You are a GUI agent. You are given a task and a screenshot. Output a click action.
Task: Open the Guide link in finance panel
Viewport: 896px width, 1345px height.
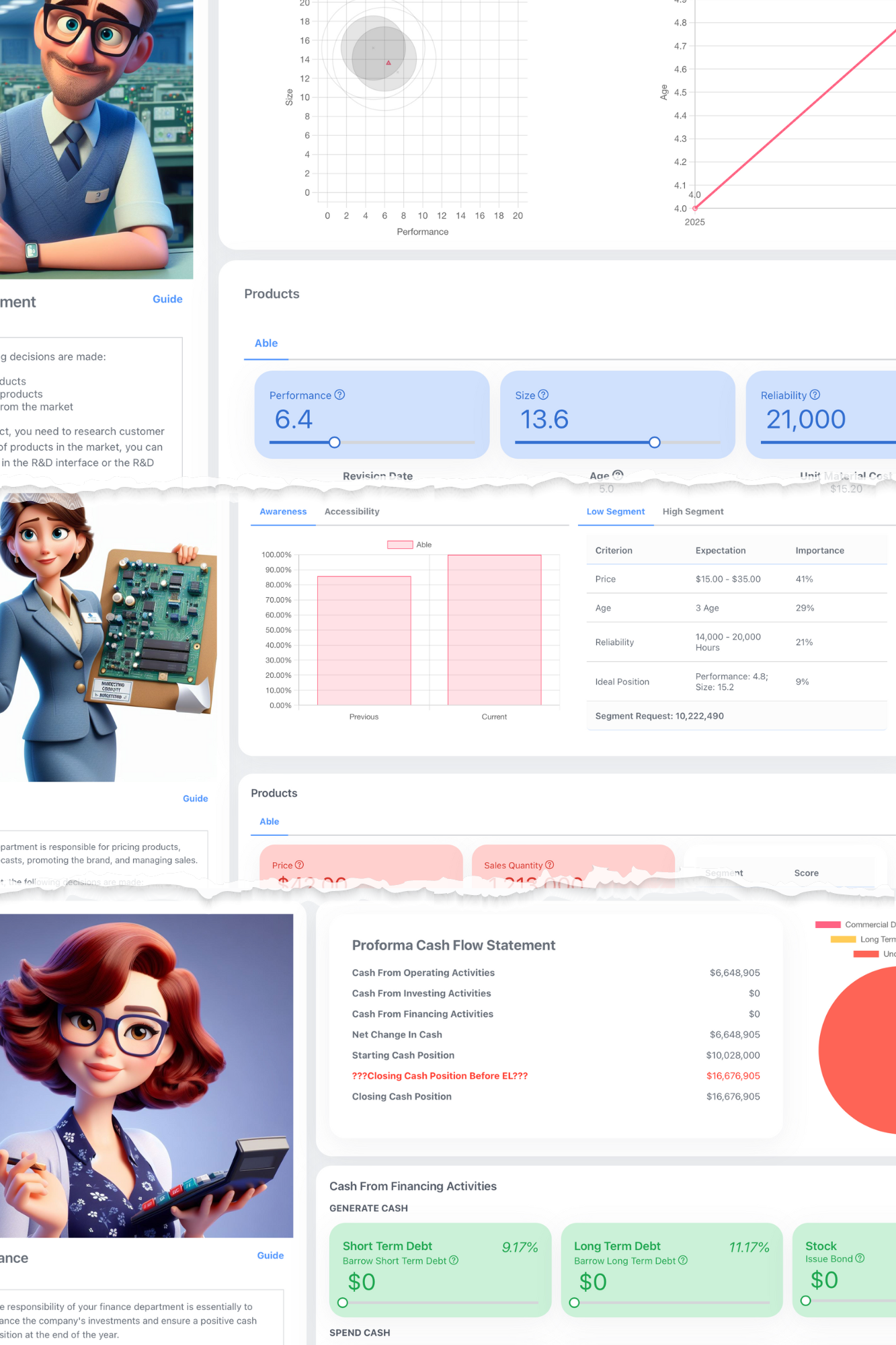(x=270, y=1256)
